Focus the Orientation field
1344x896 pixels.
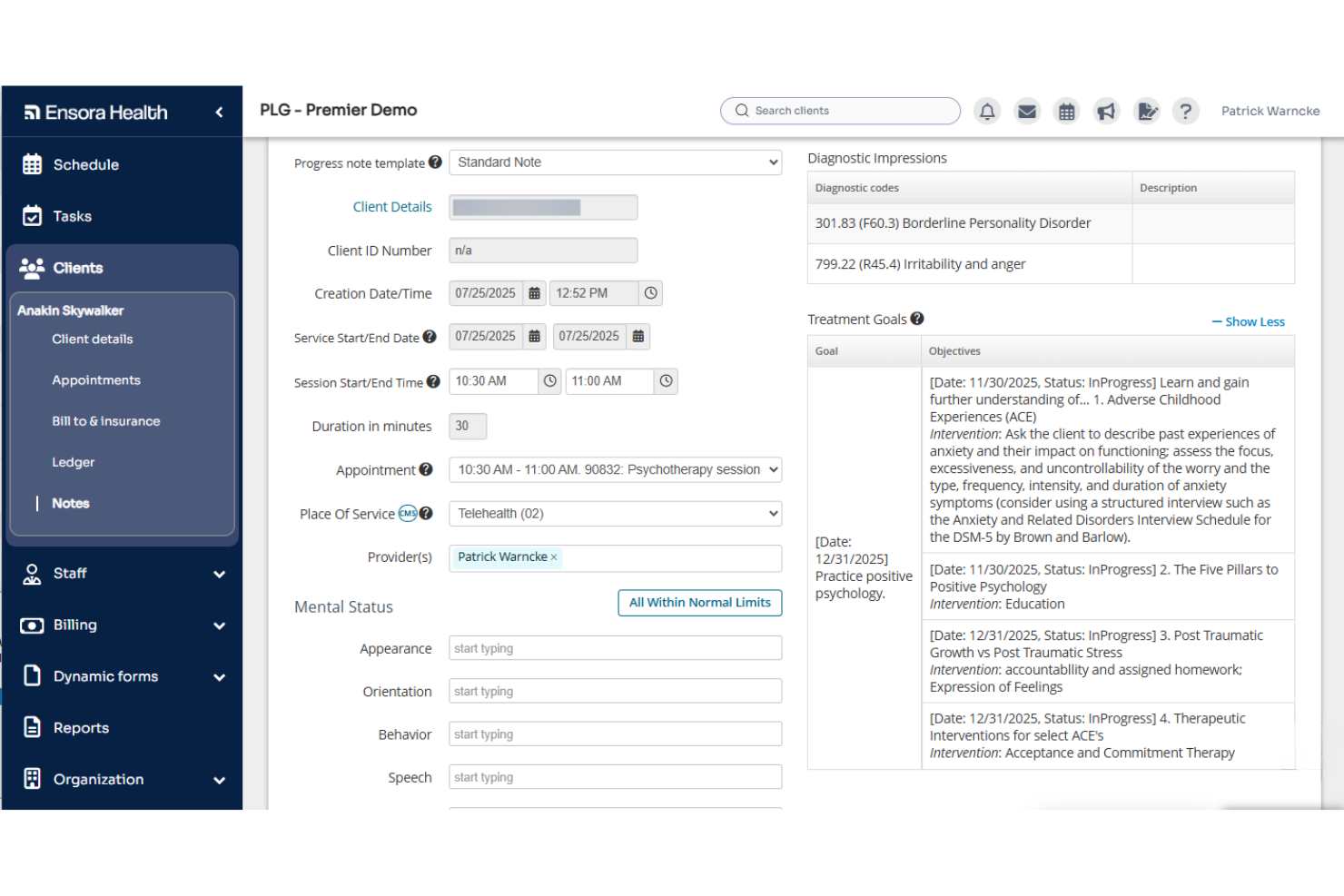click(616, 691)
